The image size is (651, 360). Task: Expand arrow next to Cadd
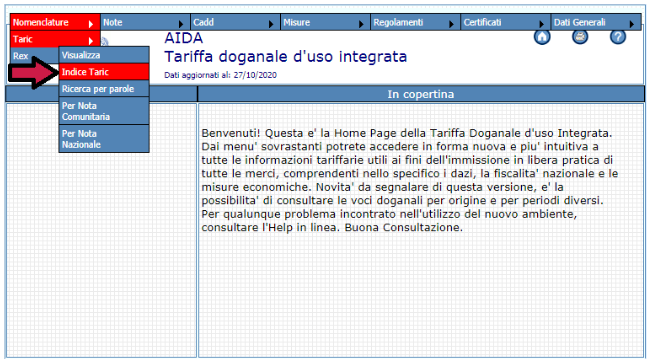tap(271, 24)
